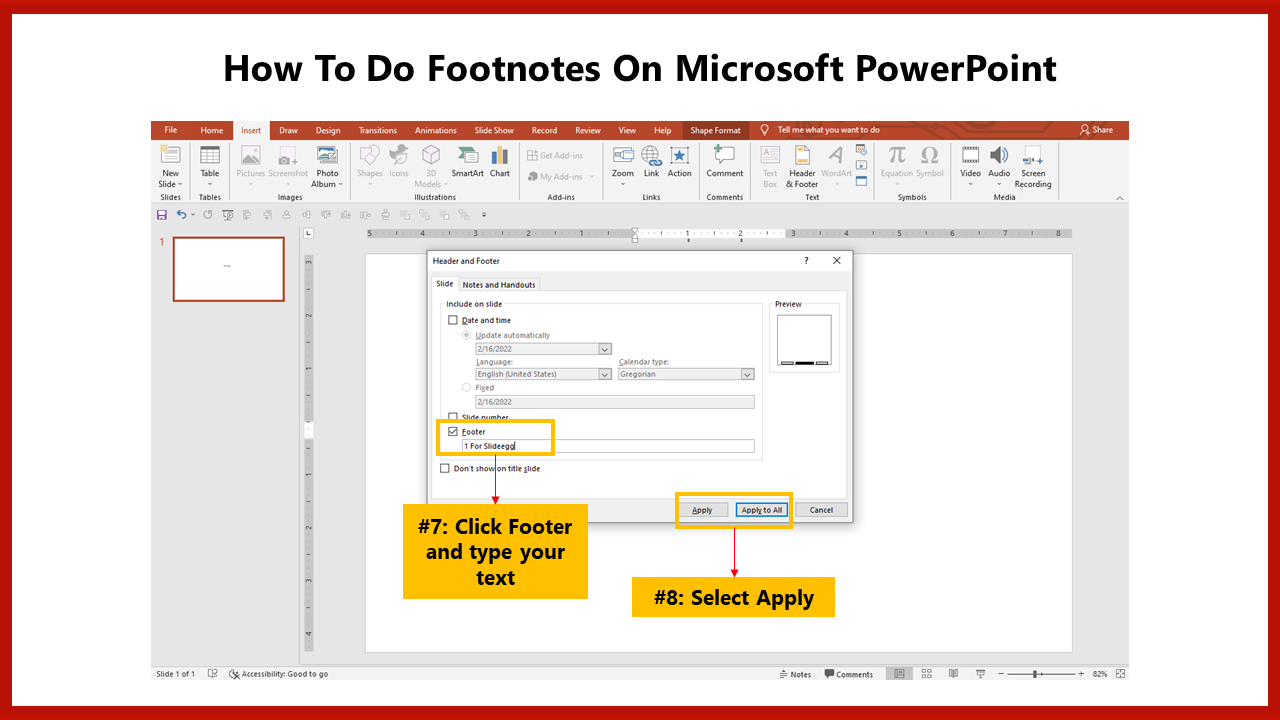Start Screen Recording
Screen dimensions: 1280x720
1033,166
